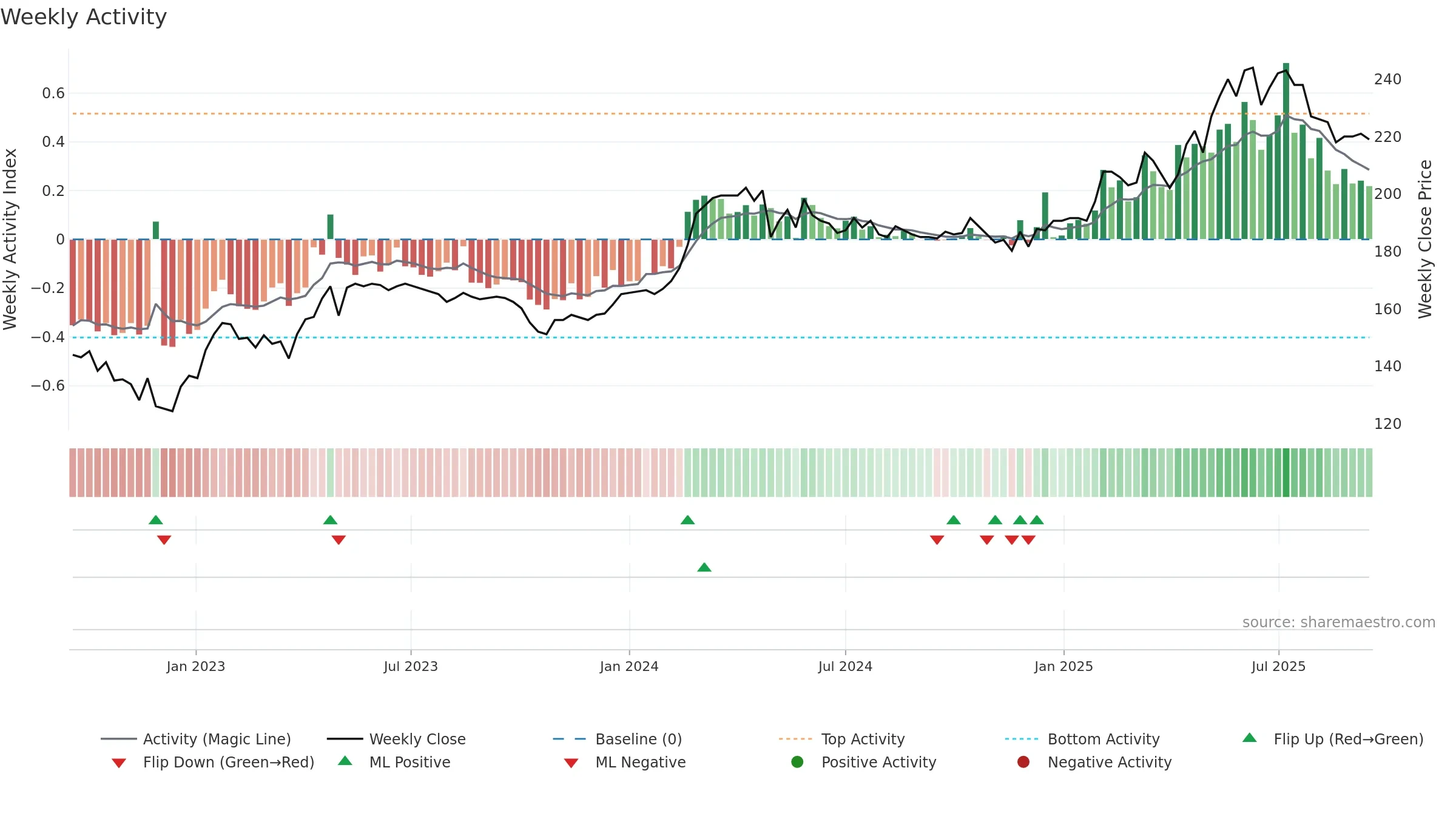Click last Flip Down triangle before Jan 2025
The width and height of the screenshot is (1456, 819).
[1028, 540]
